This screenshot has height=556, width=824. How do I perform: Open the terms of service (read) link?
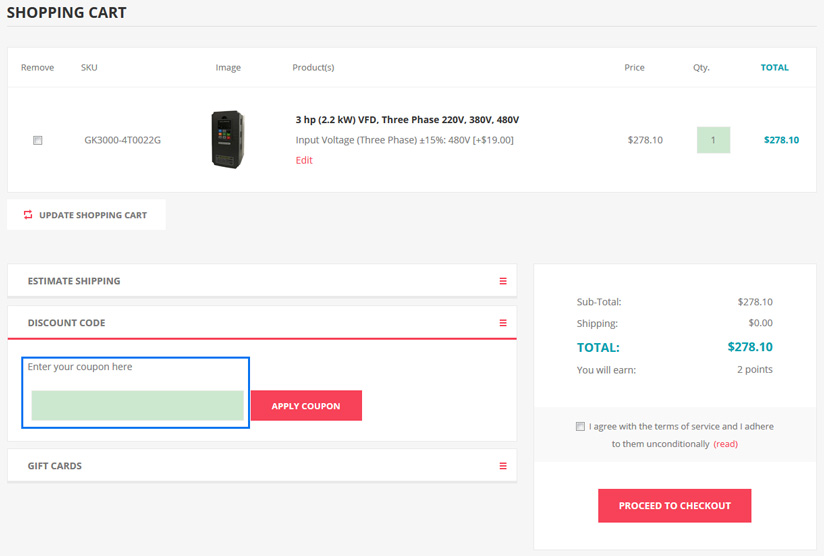pos(725,444)
